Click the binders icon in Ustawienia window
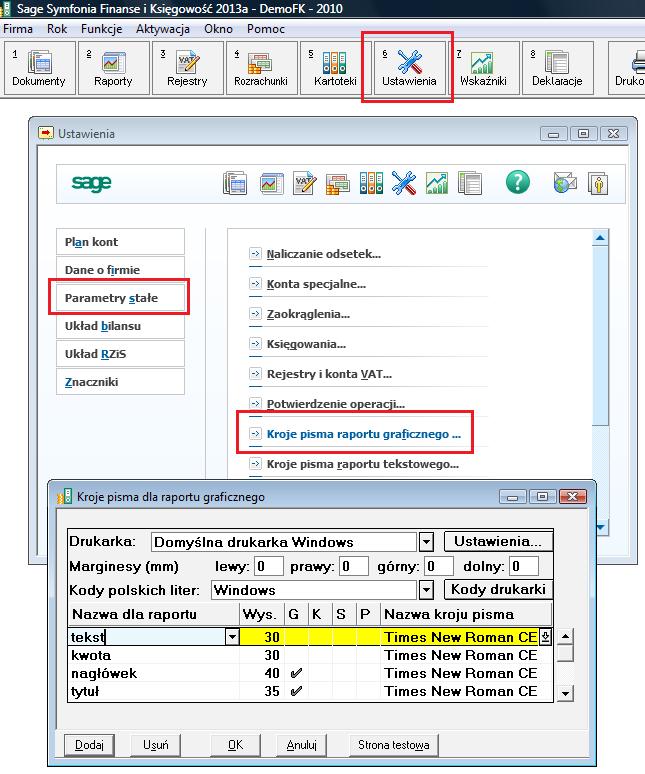The image size is (645, 774). (371, 183)
